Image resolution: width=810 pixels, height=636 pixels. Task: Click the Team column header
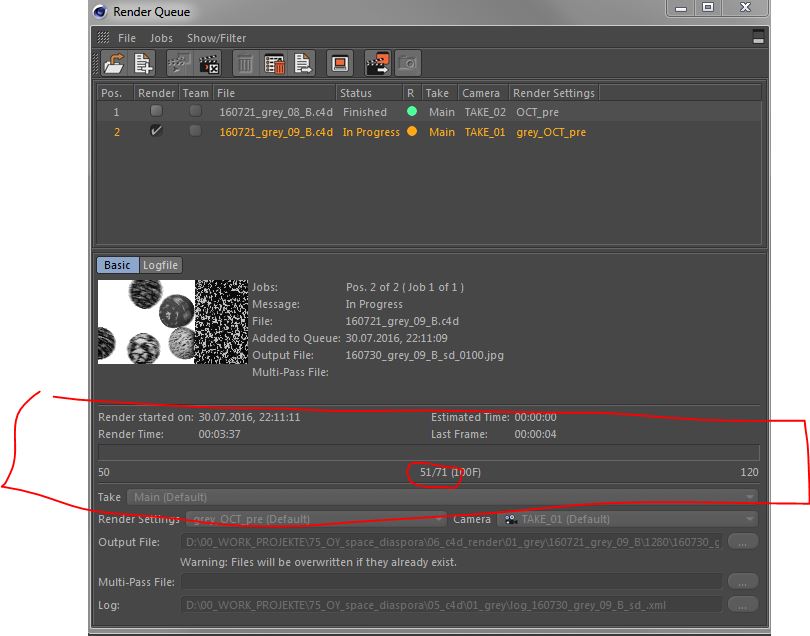point(196,93)
